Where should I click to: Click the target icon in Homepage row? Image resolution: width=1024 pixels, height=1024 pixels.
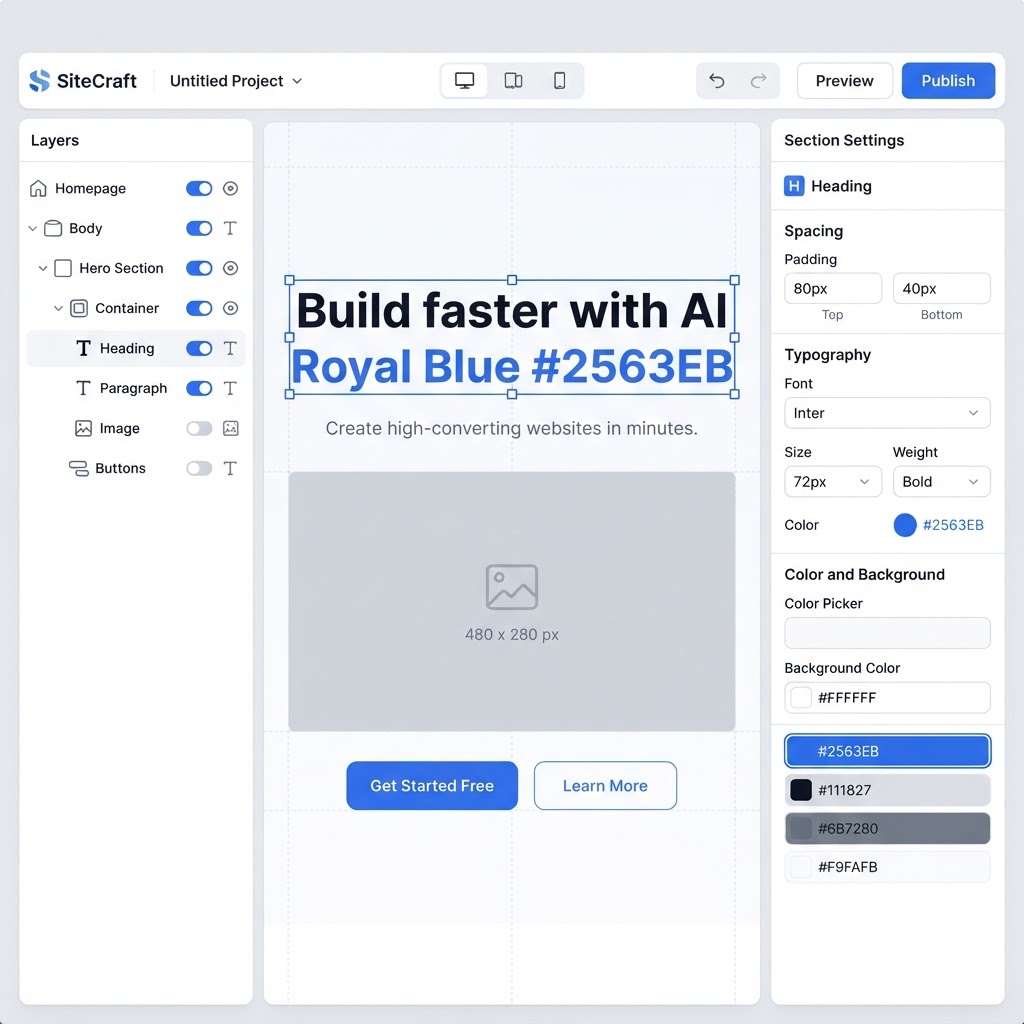230,188
